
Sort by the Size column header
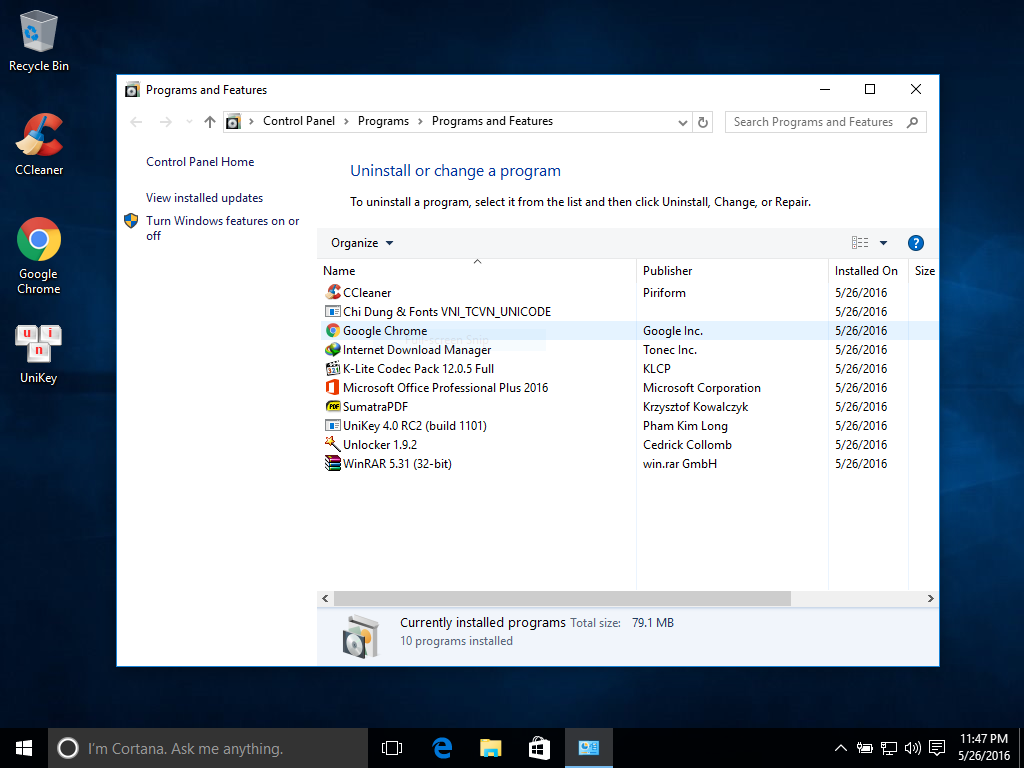923,270
